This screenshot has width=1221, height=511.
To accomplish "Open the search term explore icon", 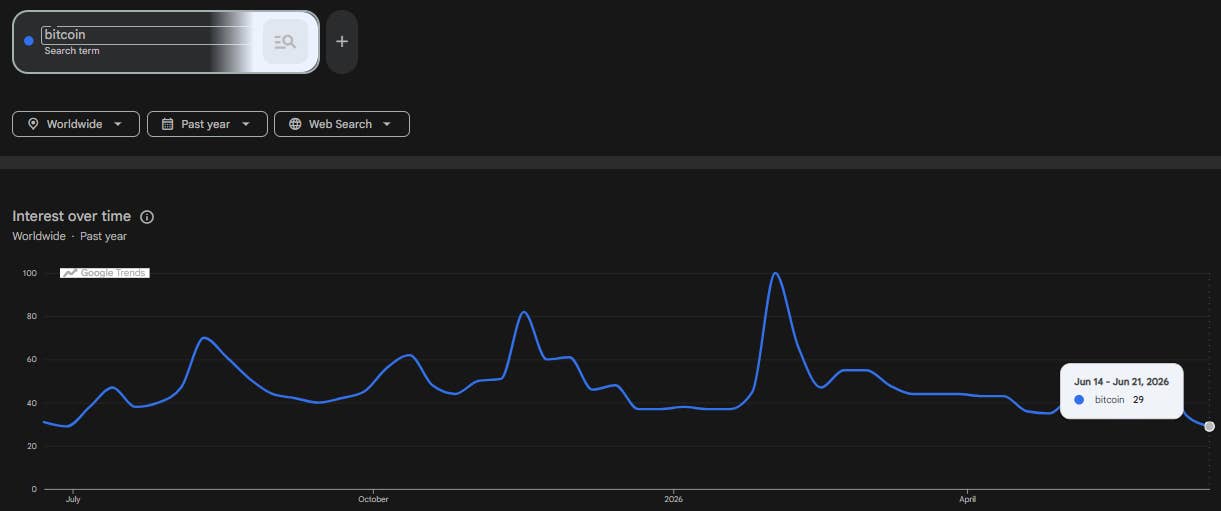I will (285, 42).
